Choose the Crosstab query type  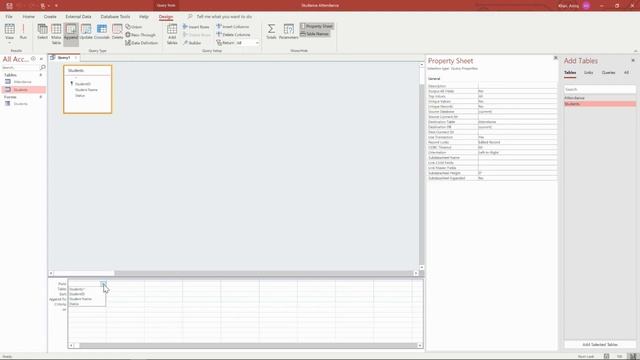102,32
